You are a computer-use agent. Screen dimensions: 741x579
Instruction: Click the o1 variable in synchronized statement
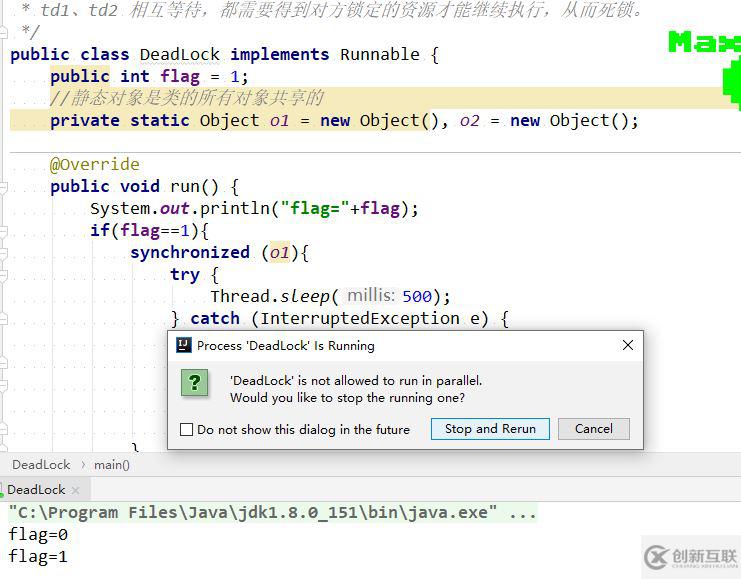click(279, 252)
